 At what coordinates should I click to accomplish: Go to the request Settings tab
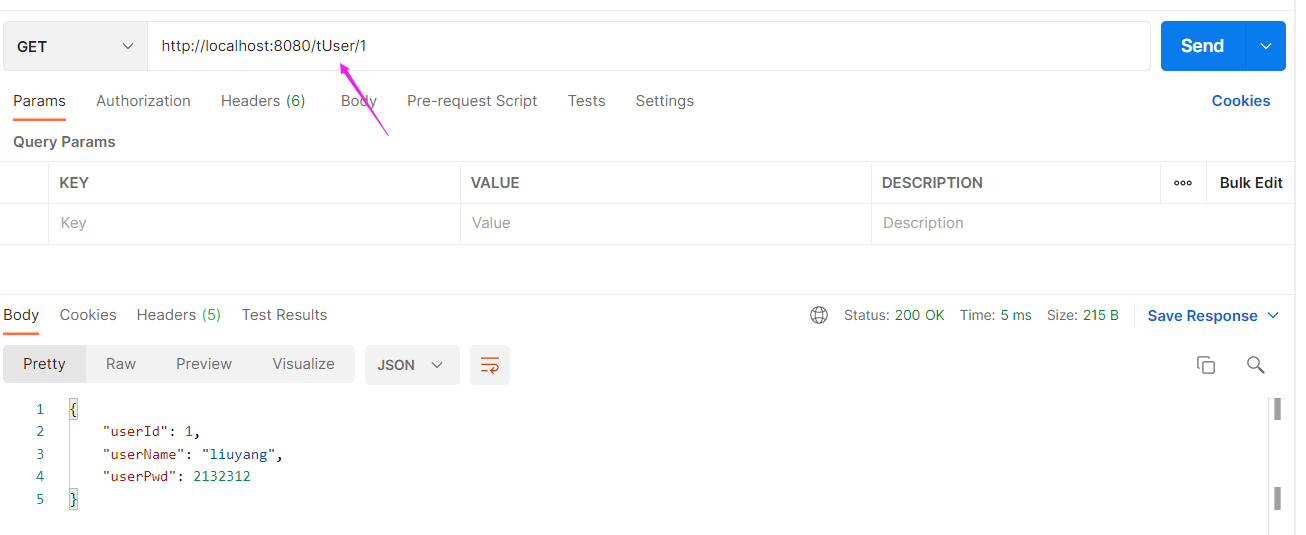pos(664,101)
